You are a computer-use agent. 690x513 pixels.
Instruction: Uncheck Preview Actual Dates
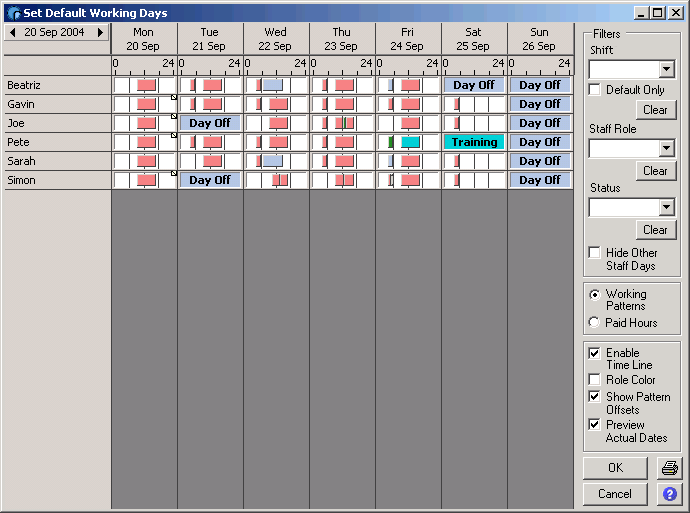(x=594, y=425)
